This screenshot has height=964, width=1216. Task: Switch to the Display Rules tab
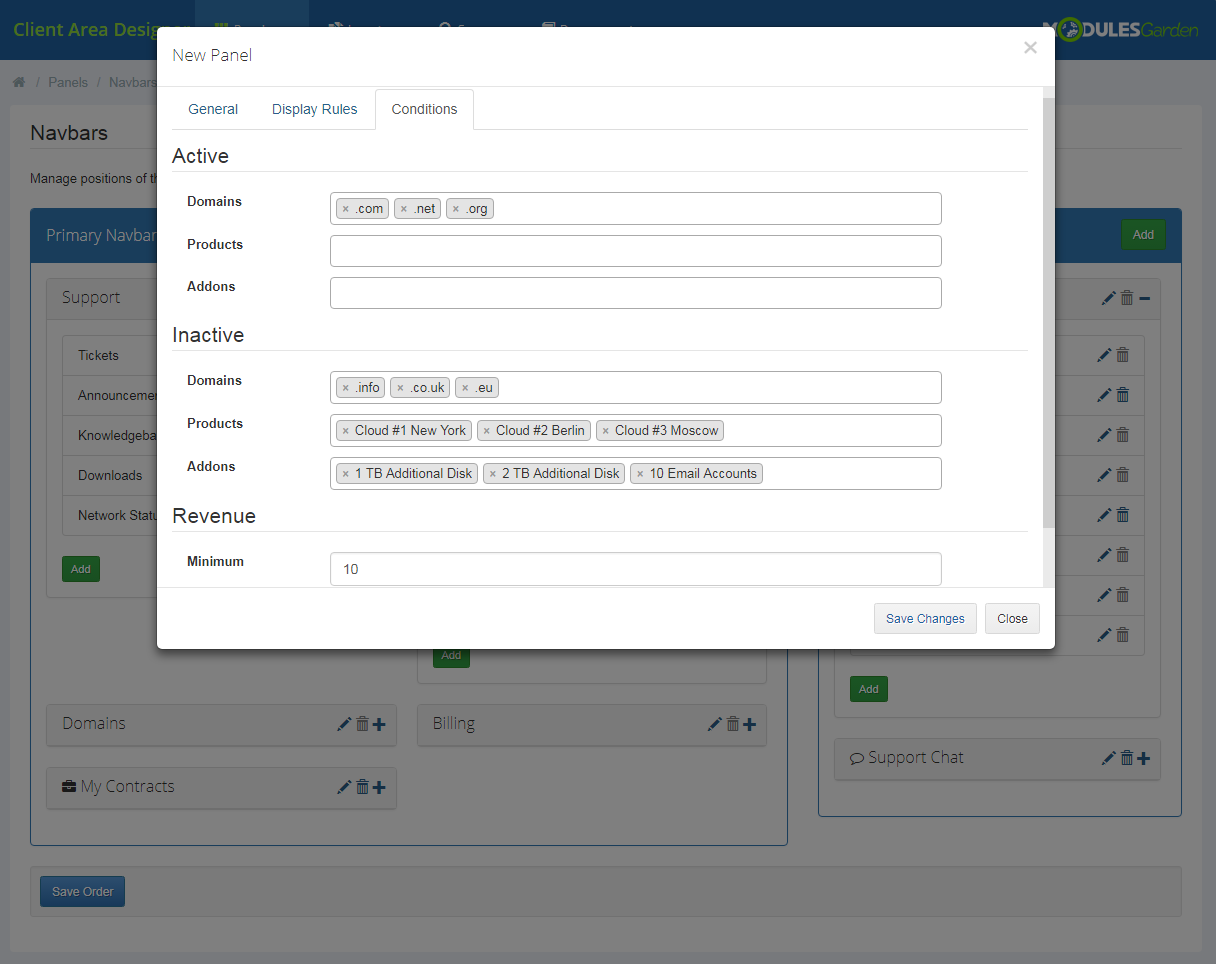314,109
